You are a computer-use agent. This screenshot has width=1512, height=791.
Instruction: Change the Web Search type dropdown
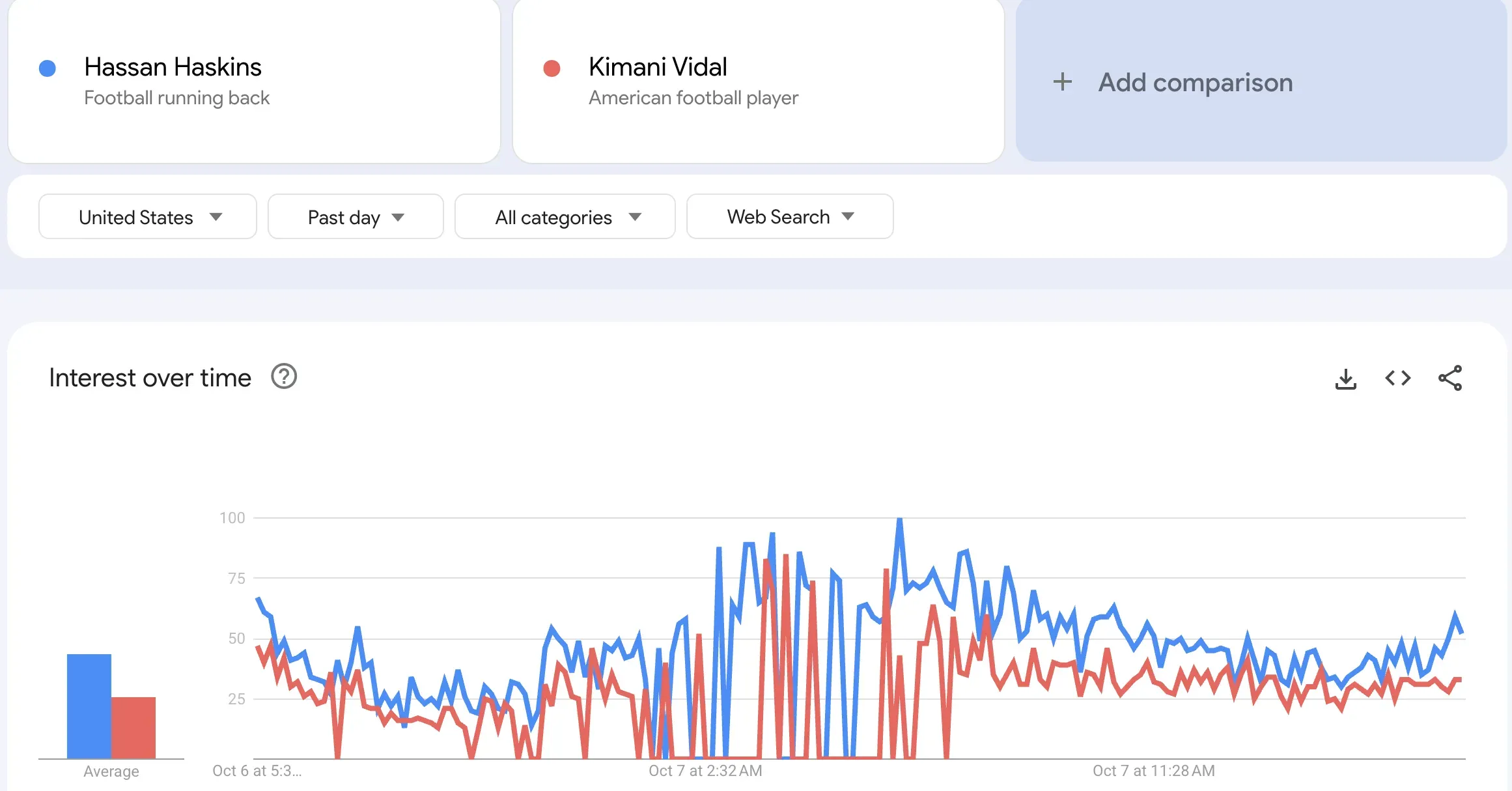(x=789, y=217)
